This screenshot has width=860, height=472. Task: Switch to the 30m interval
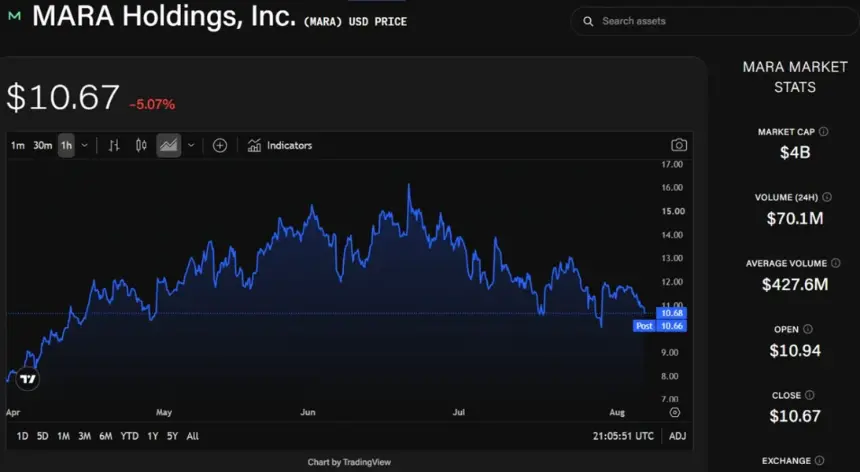pyautogui.click(x=43, y=145)
